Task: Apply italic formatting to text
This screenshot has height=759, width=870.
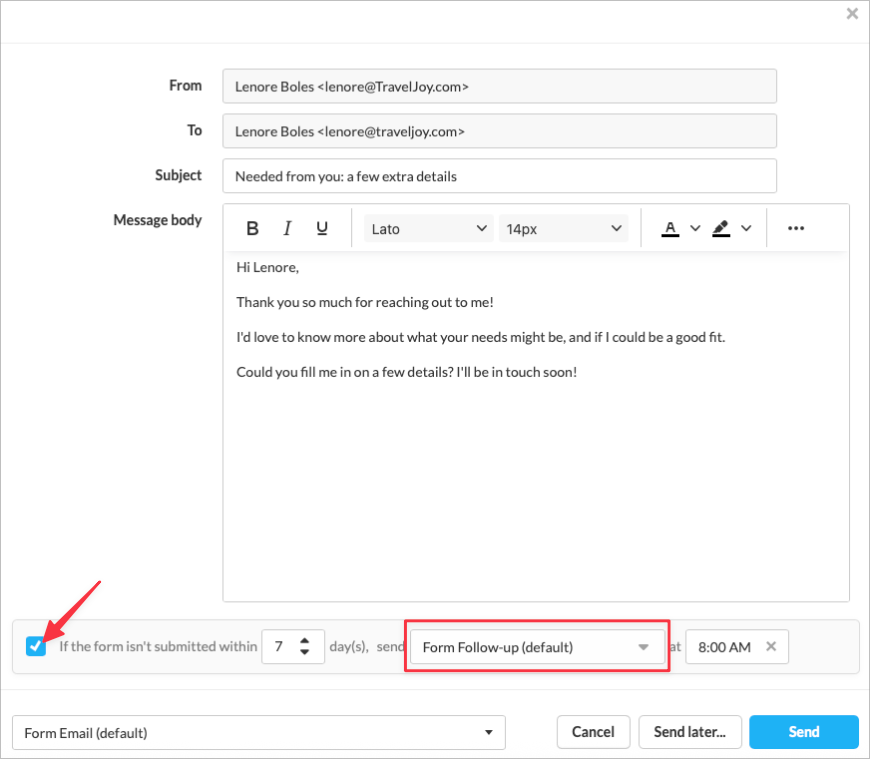Action: click(x=287, y=229)
